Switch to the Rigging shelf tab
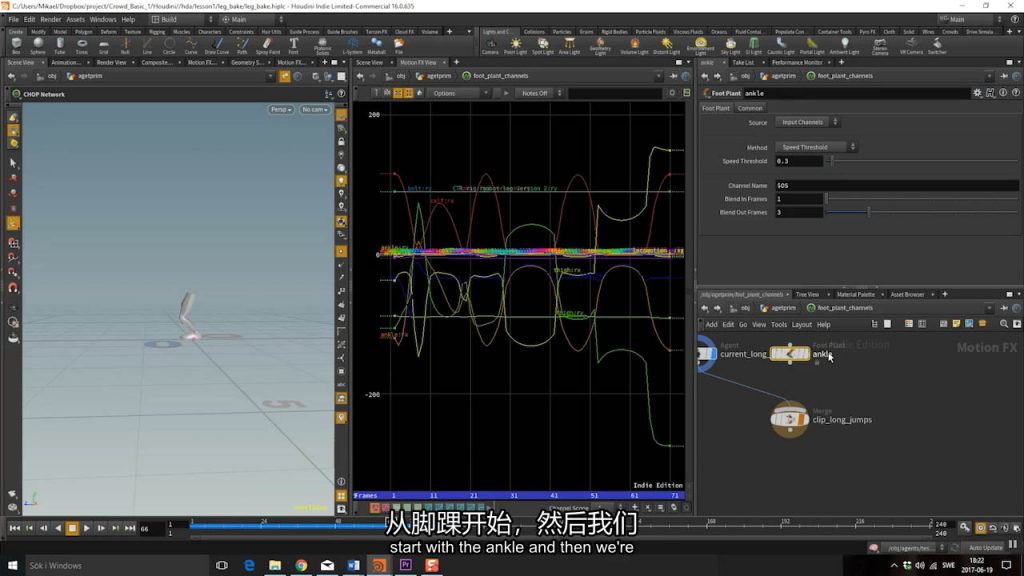 click(157, 31)
